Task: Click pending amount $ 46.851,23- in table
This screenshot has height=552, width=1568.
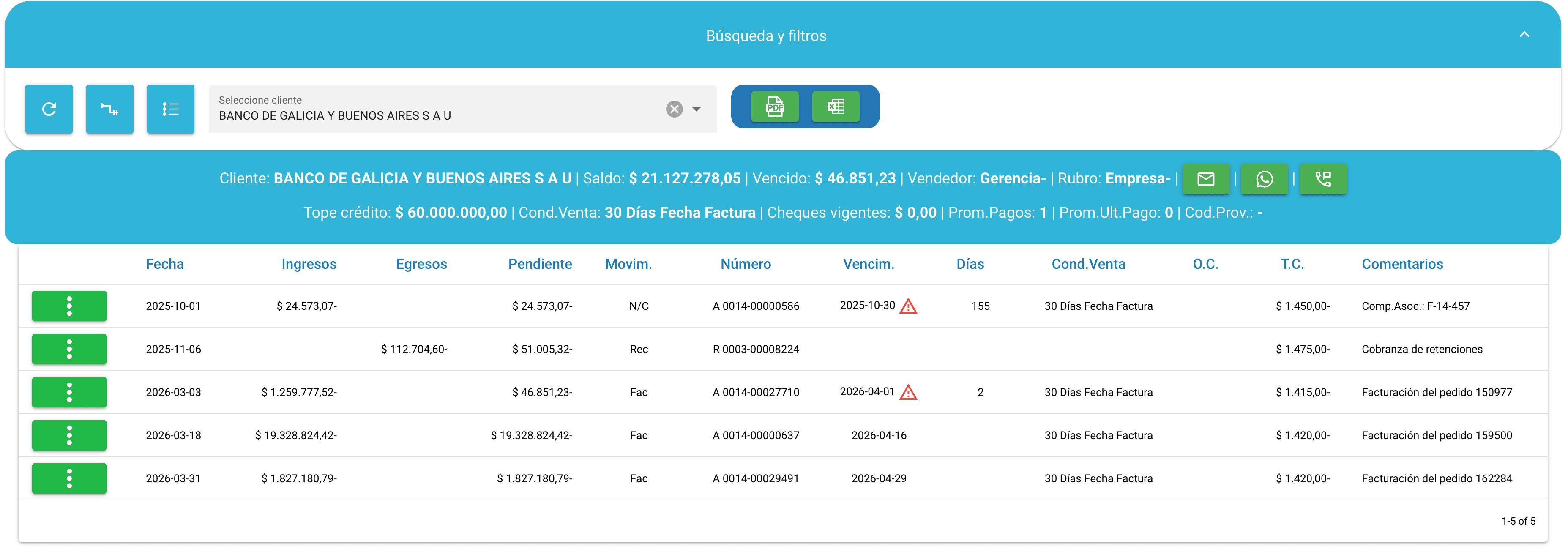Action: click(542, 393)
